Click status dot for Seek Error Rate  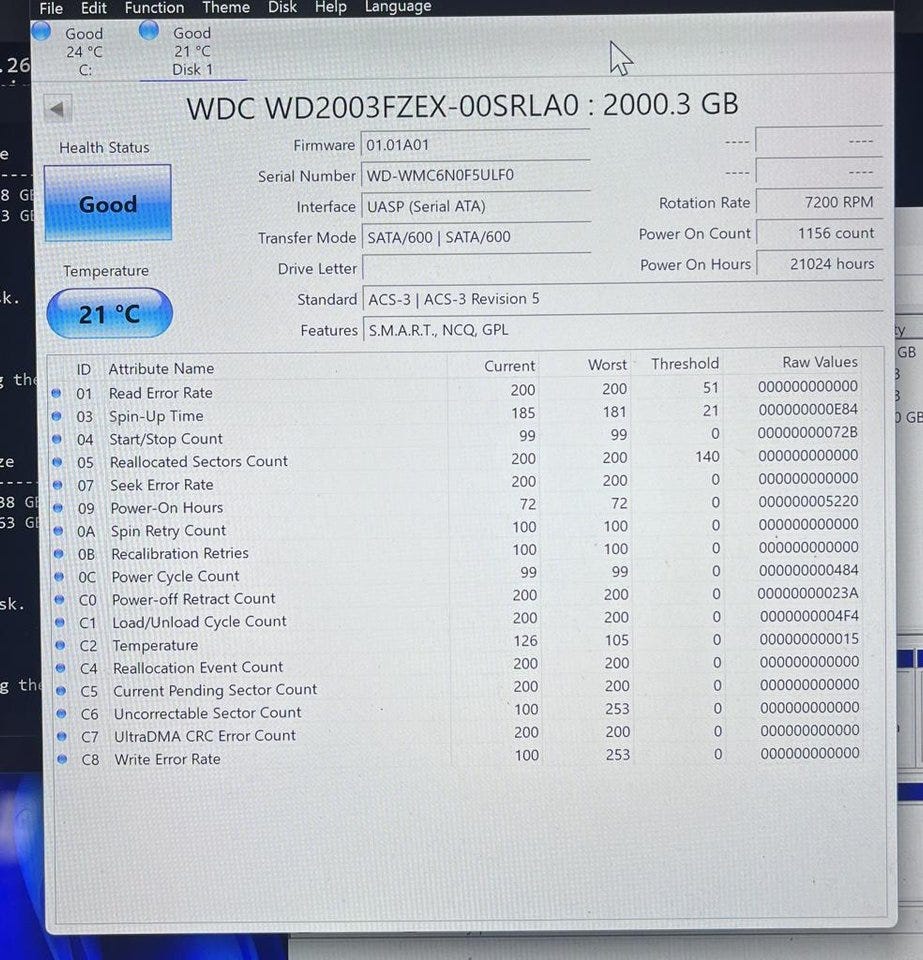pos(58,485)
